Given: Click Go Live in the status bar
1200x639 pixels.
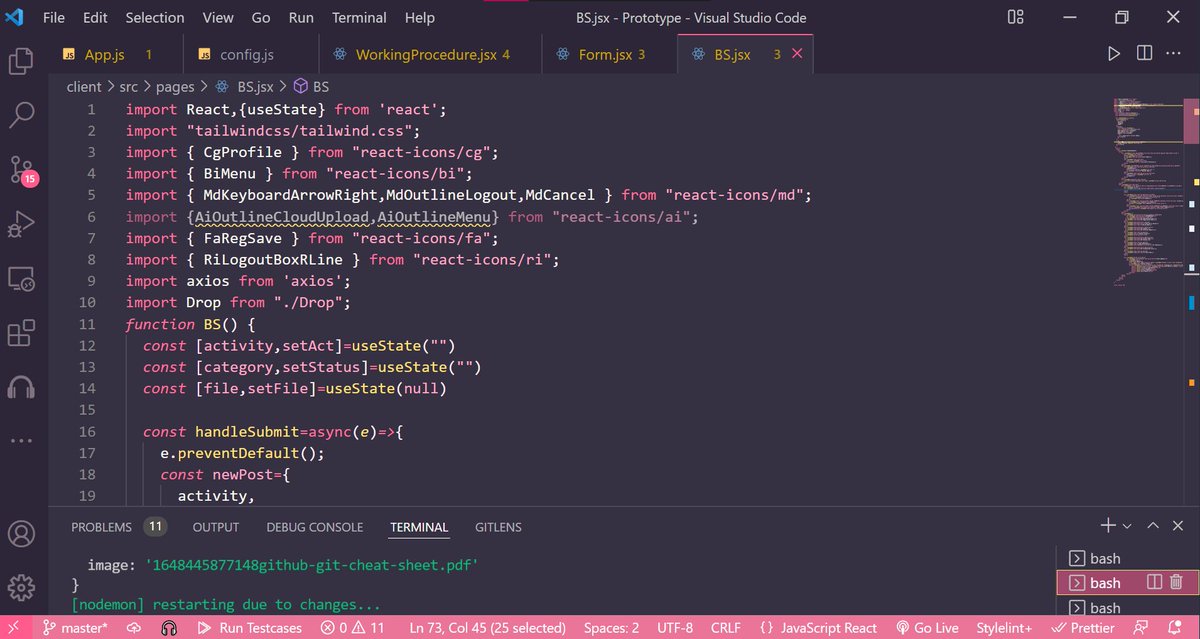Looking at the screenshot, I should coord(927,628).
